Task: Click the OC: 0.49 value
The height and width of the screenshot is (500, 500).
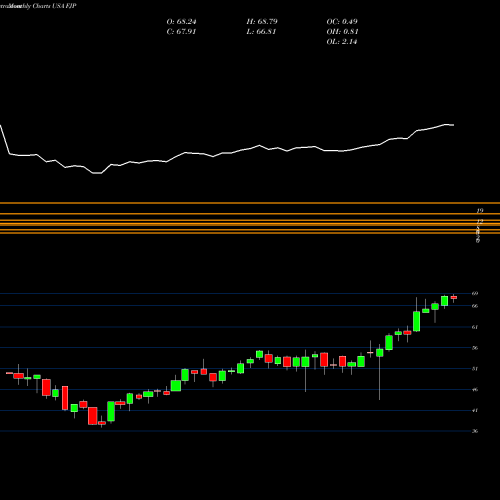Action: (x=342, y=22)
